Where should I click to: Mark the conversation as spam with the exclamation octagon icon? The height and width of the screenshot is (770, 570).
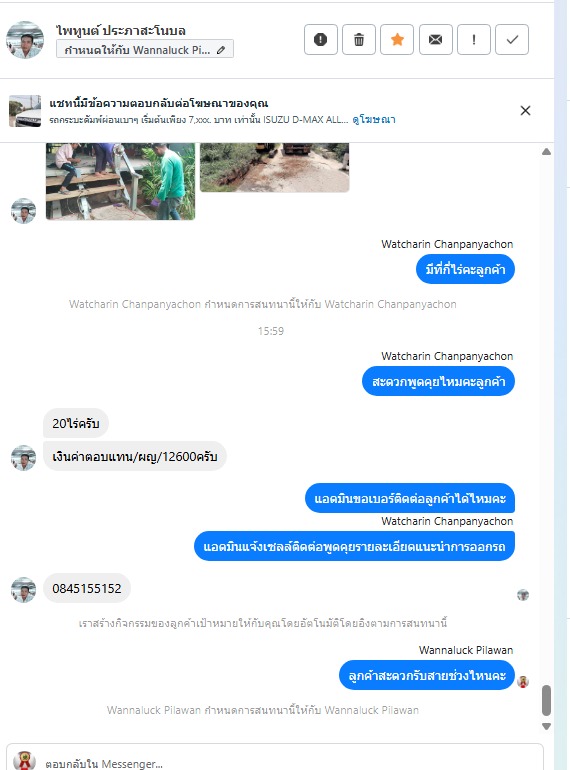click(x=321, y=39)
